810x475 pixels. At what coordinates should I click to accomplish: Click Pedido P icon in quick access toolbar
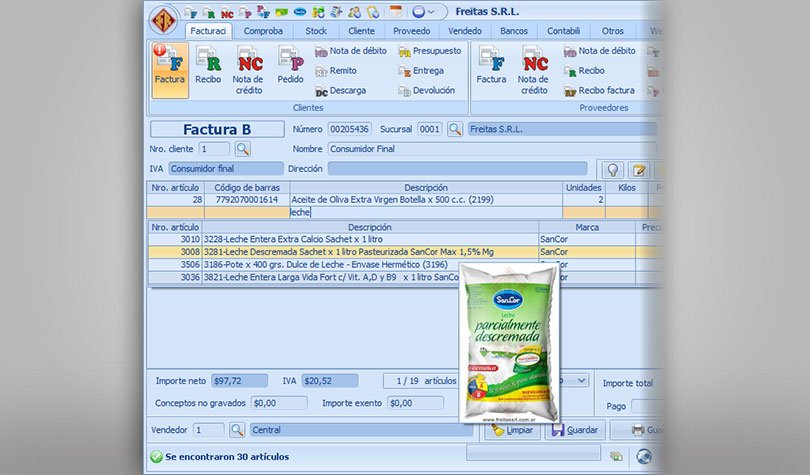(245, 12)
